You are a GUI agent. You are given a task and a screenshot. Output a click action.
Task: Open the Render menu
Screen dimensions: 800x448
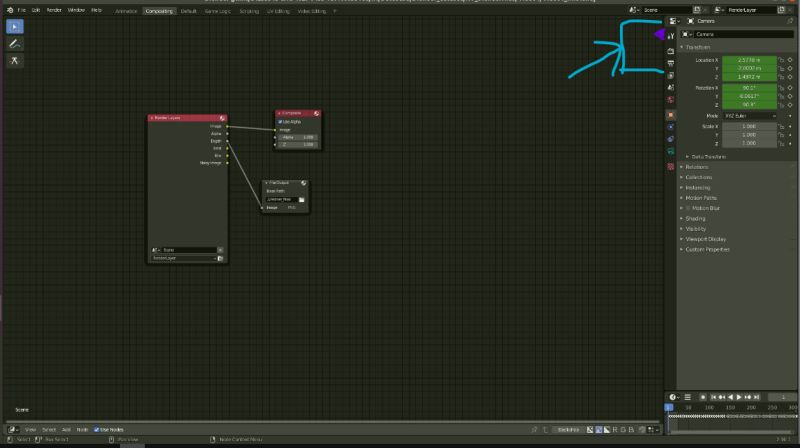(54, 10)
